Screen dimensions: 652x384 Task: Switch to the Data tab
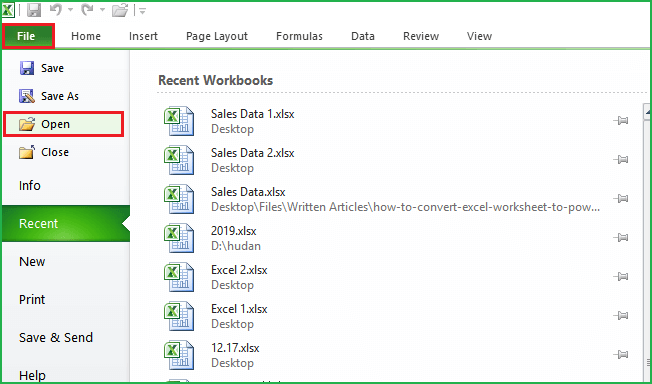[x=363, y=36]
